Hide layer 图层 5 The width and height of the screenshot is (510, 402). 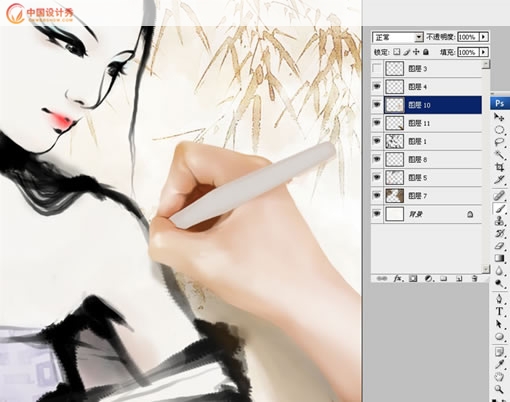click(377, 177)
